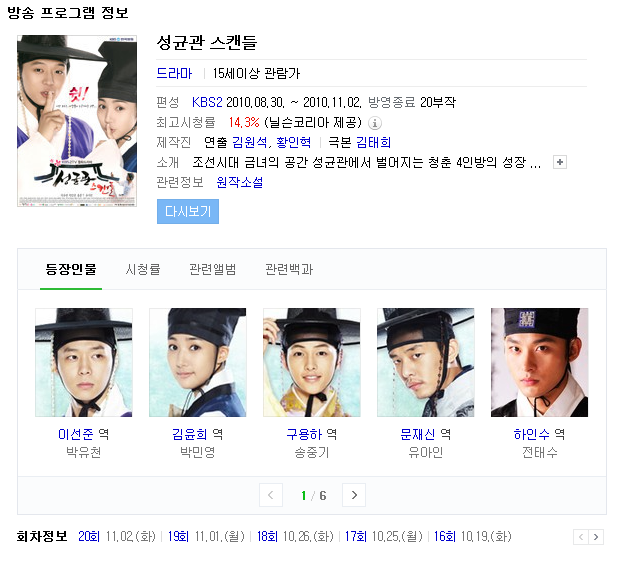630x561 pixels.
Task: Open director 김원석 link
Action: pyautogui.click(x=250, y=142)
